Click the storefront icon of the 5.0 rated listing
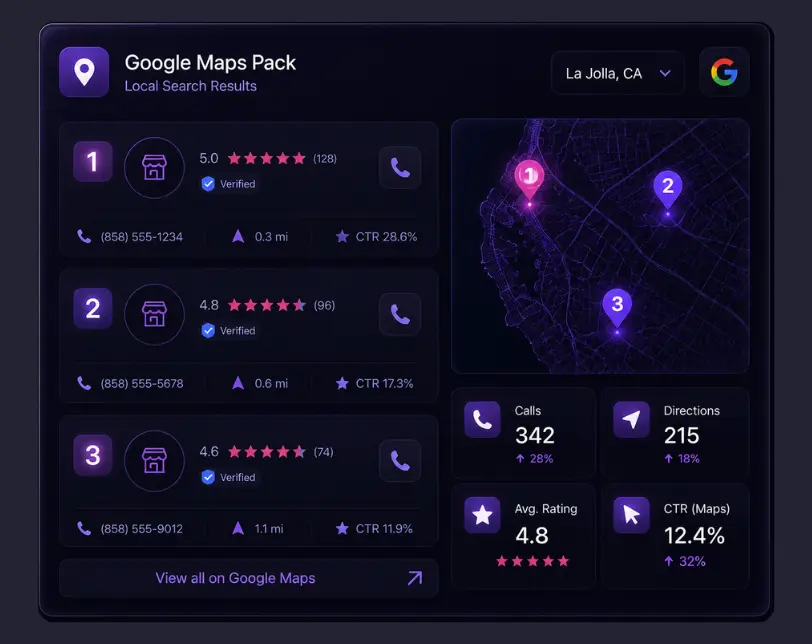The width and height of the screenshot is (812, 644). point(154,168)
